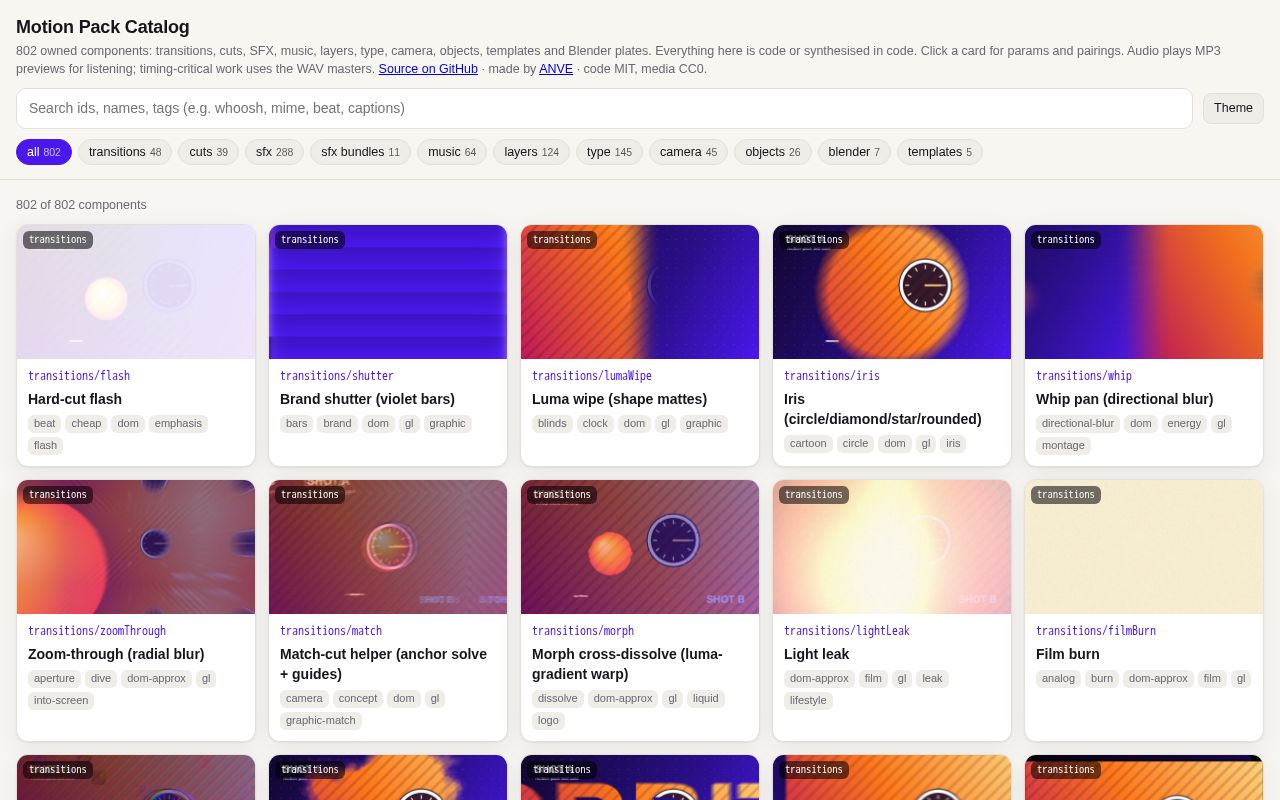Click the 'bars' tag on Brand shutter
Viewport: 1280px width, 800px height.
tap(297, 424)
